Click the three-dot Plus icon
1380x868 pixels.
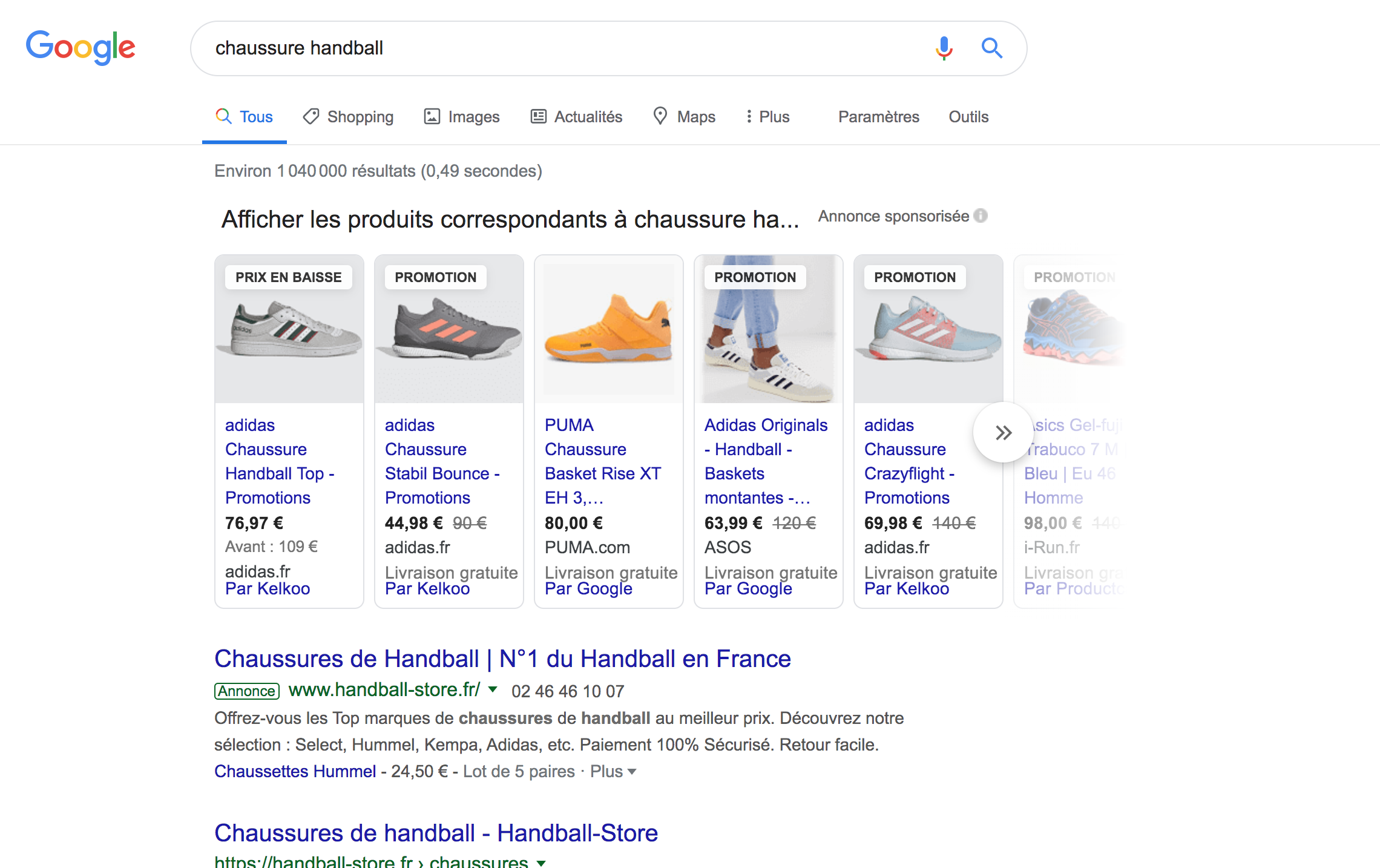(x=749, y=116)
